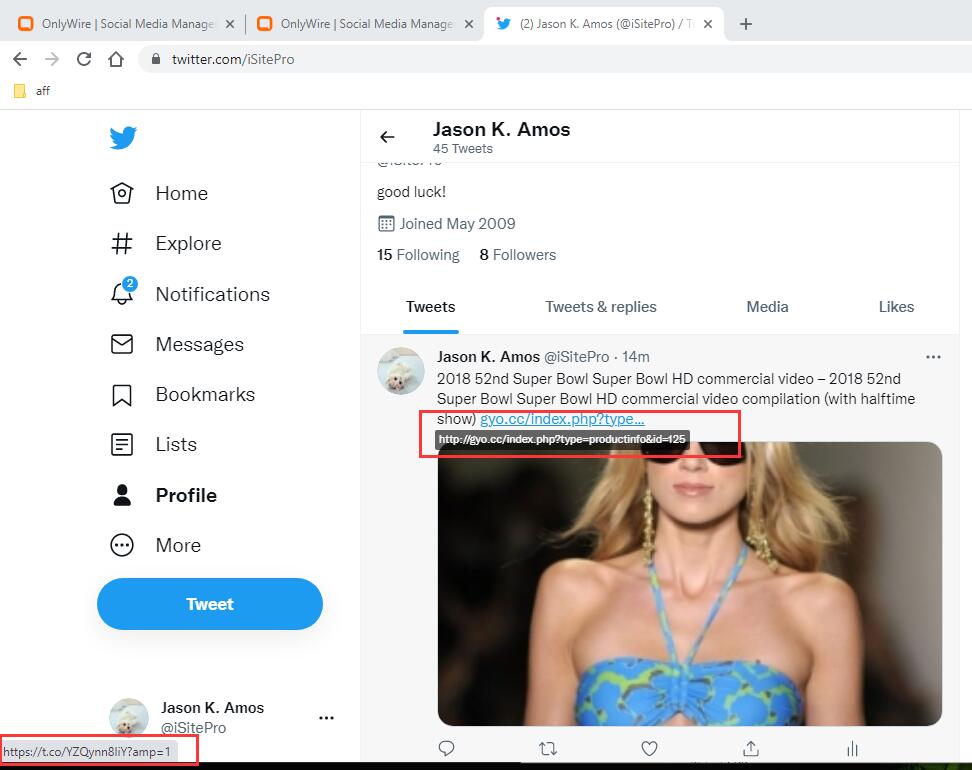
Task: Click the reply icon under the tweet
Action: pos(447,748)
